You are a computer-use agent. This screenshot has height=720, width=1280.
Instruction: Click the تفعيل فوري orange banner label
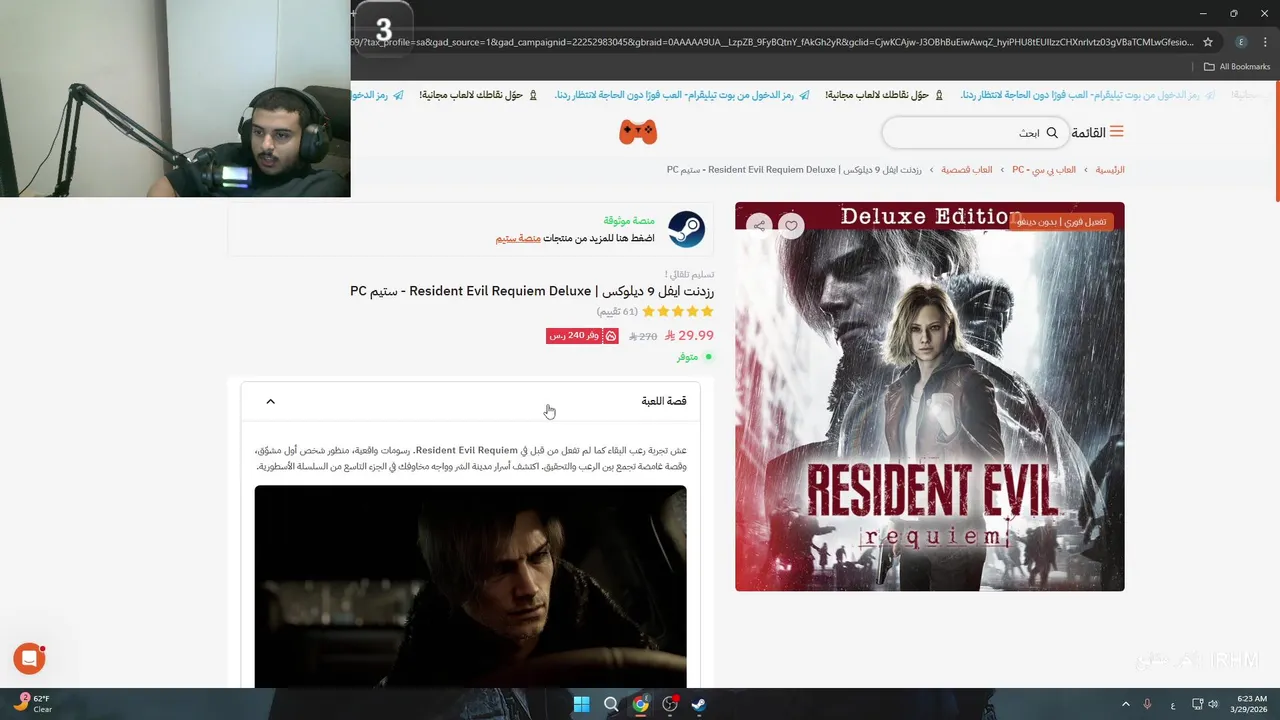pyautogui.click(x=1061, y=222)
